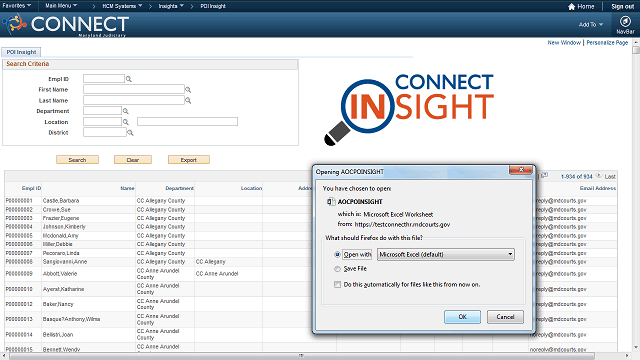This screenshot has height=360, width=640.
Task: Sort by the Location column header
Action: [251, 189]
